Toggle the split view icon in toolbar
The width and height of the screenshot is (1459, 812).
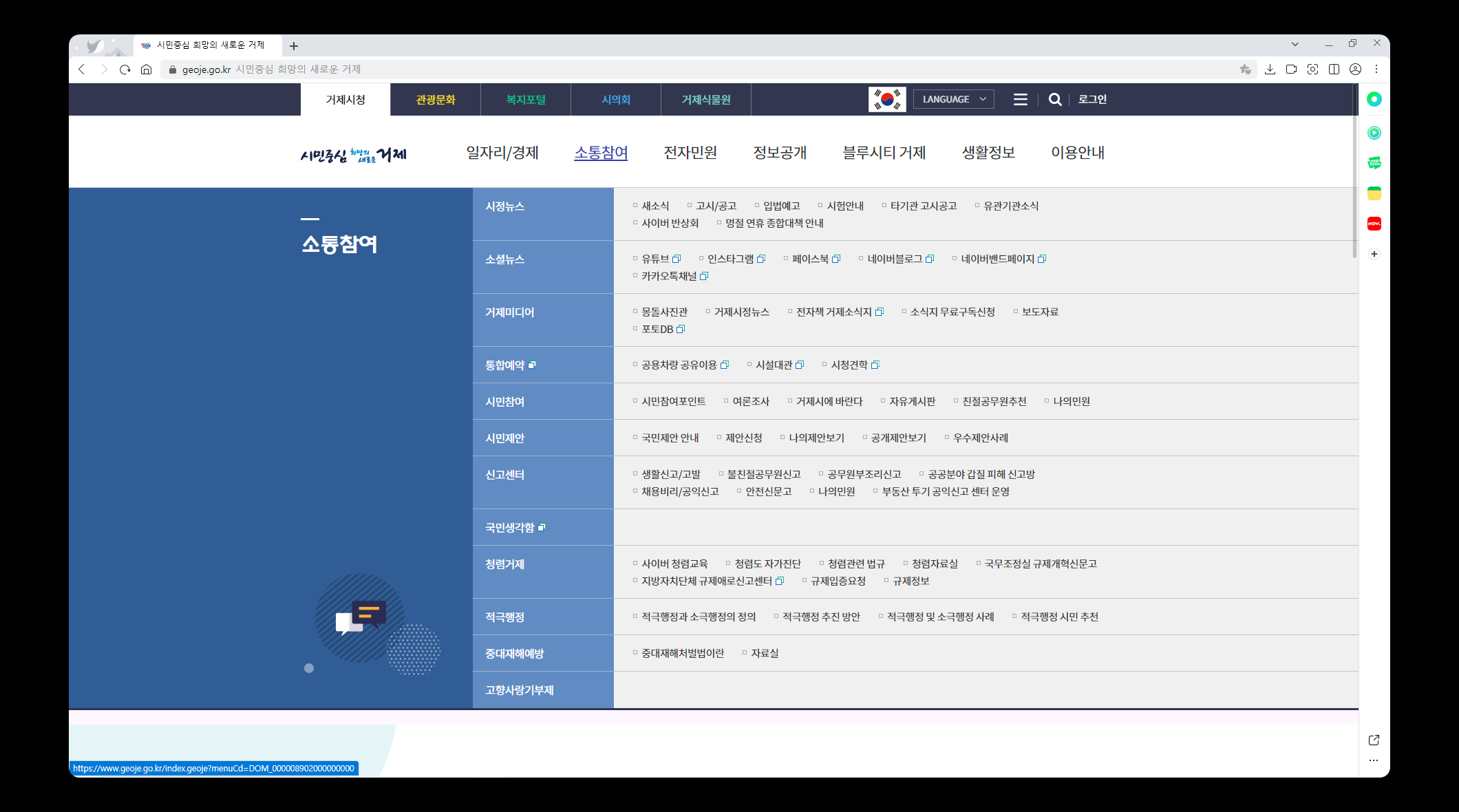tap(1334, 70)
